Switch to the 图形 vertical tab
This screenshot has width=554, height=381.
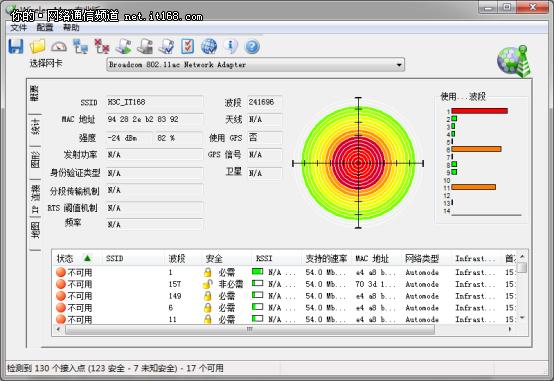tap(34, 160)
